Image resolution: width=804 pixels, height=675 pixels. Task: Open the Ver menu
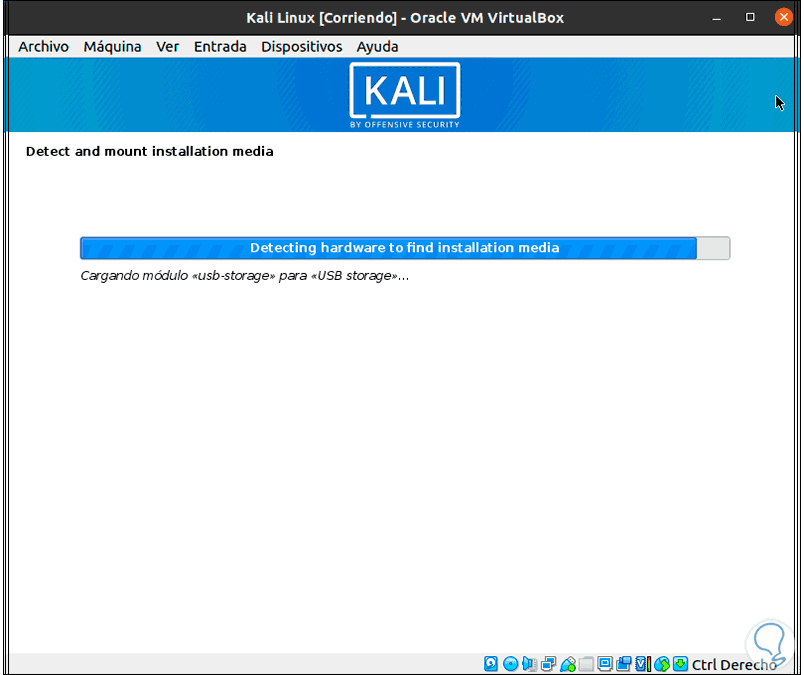coord(168,47)
